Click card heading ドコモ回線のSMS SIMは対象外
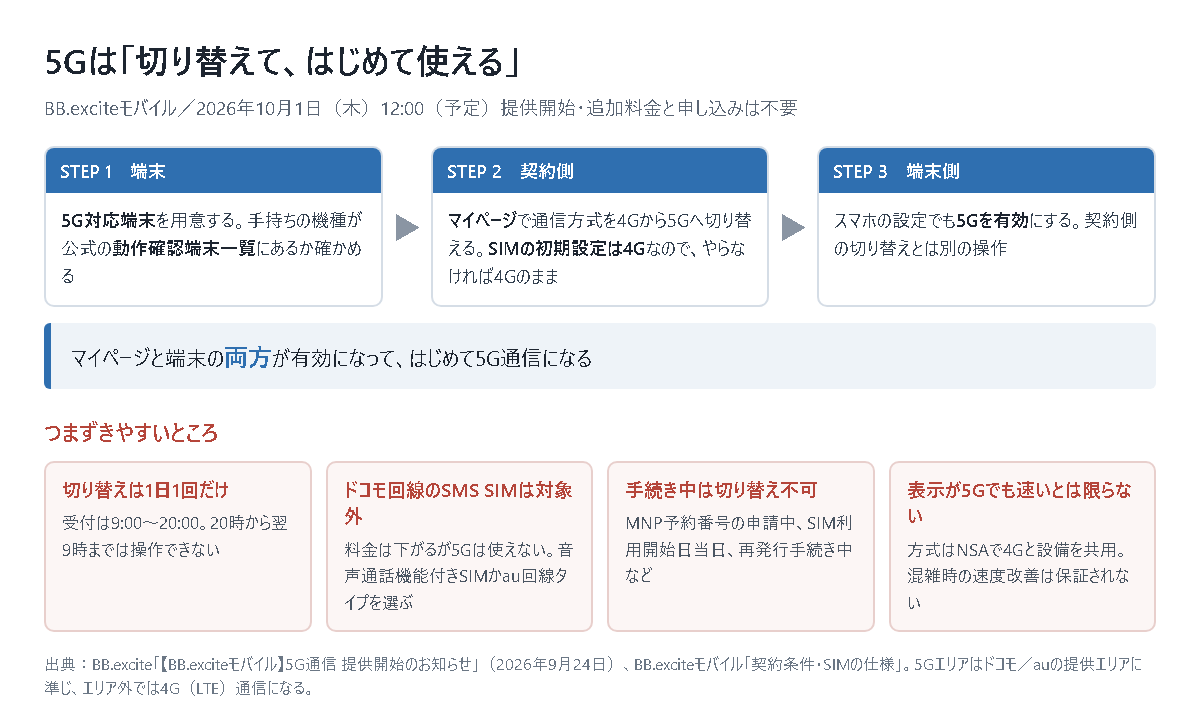Image resolution: width=1200 pixels, height=722 pixels. point(459,503)
